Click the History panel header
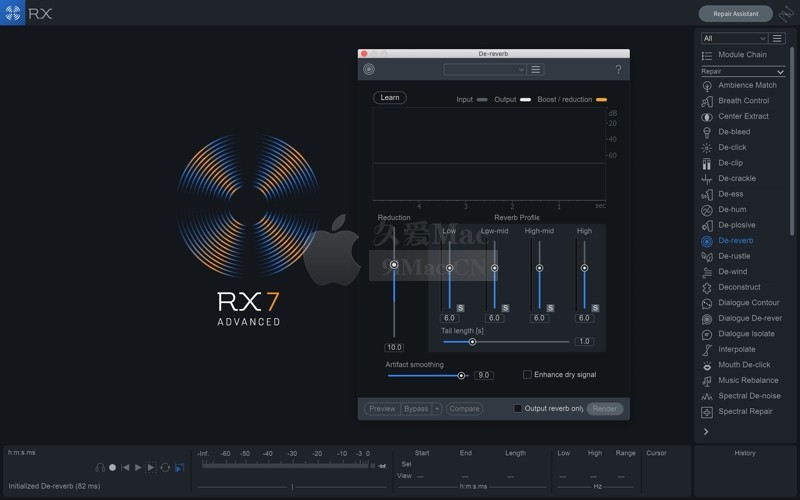 (x=745, y=453)
